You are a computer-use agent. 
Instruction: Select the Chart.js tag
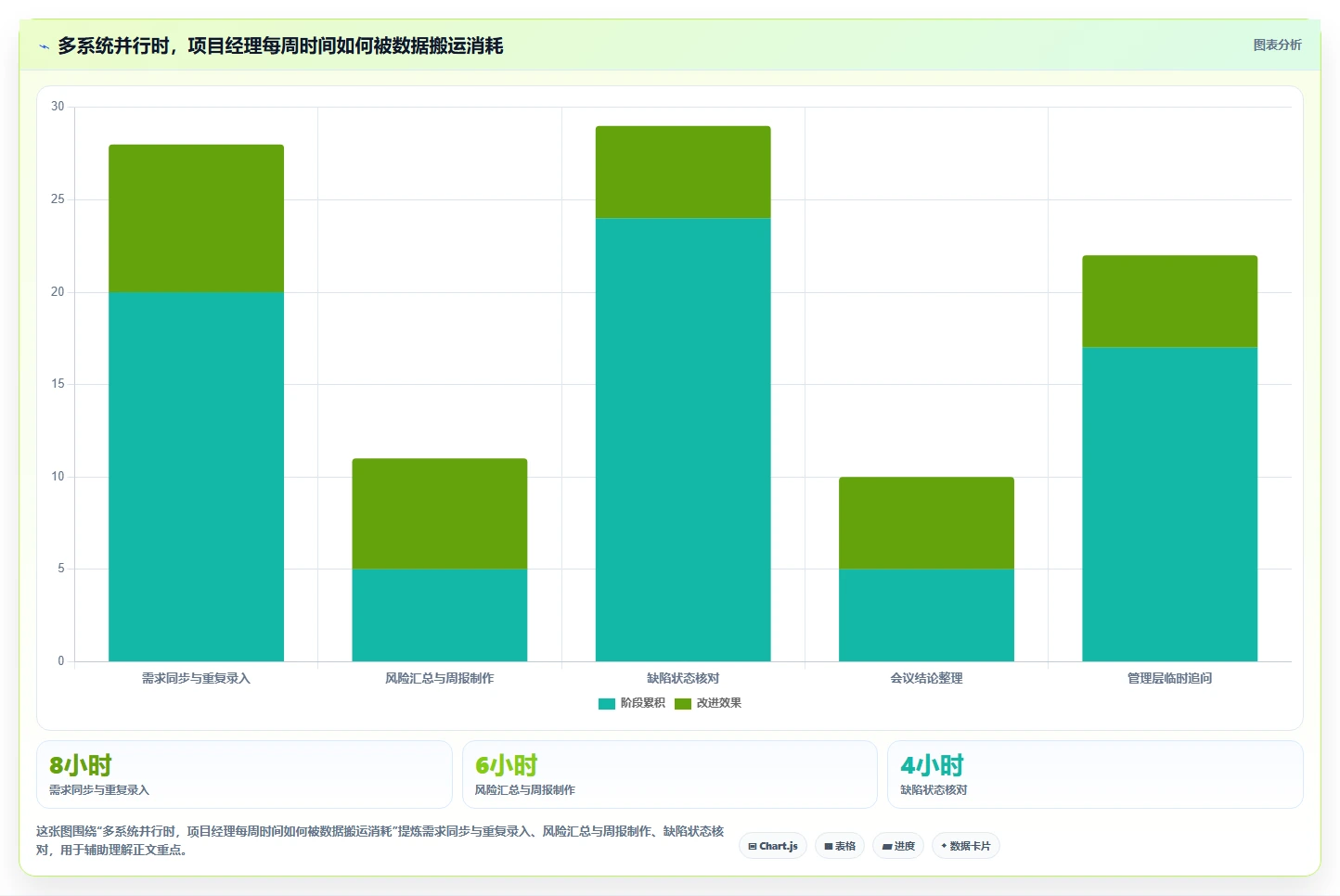[773, 846]
